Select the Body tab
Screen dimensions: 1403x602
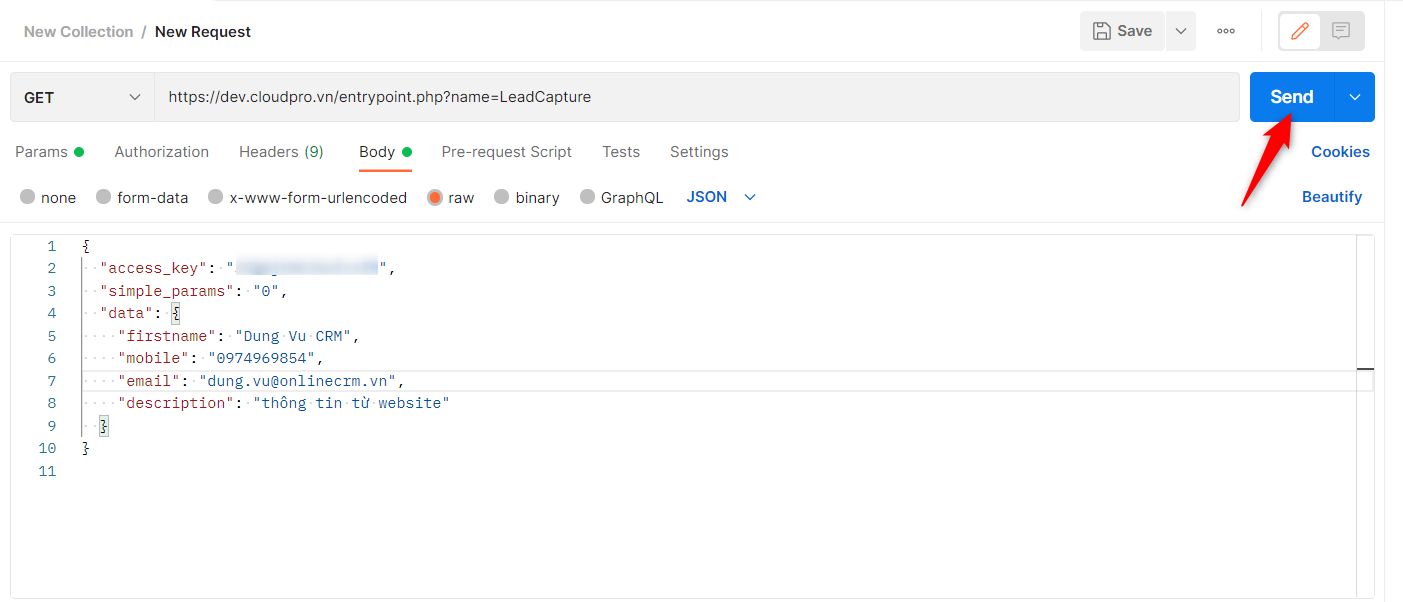pos(385,152)
